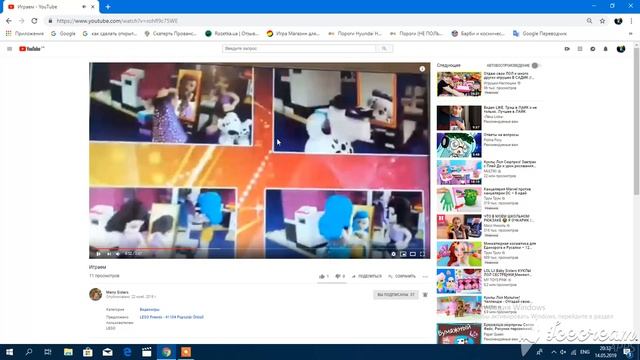Open the YouTube apps grid icon
Viewport: 640px width, 360px height.
pyautogui.click(x=580, y=49)
